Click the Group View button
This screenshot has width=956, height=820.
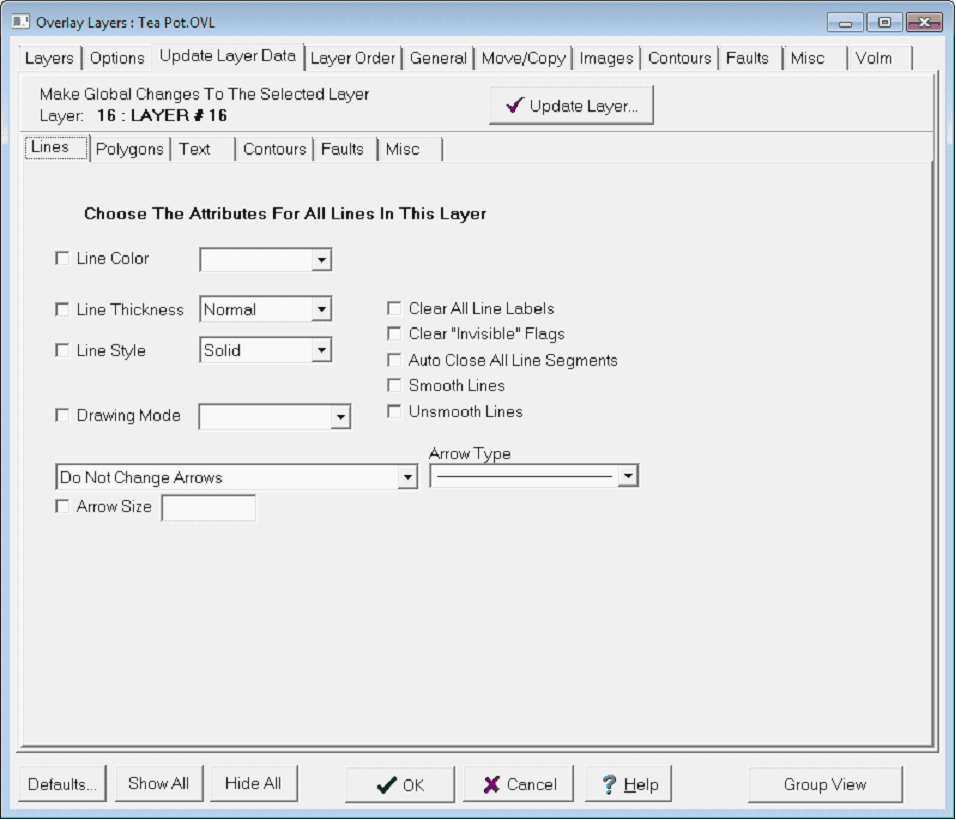(x=824, y=785)
